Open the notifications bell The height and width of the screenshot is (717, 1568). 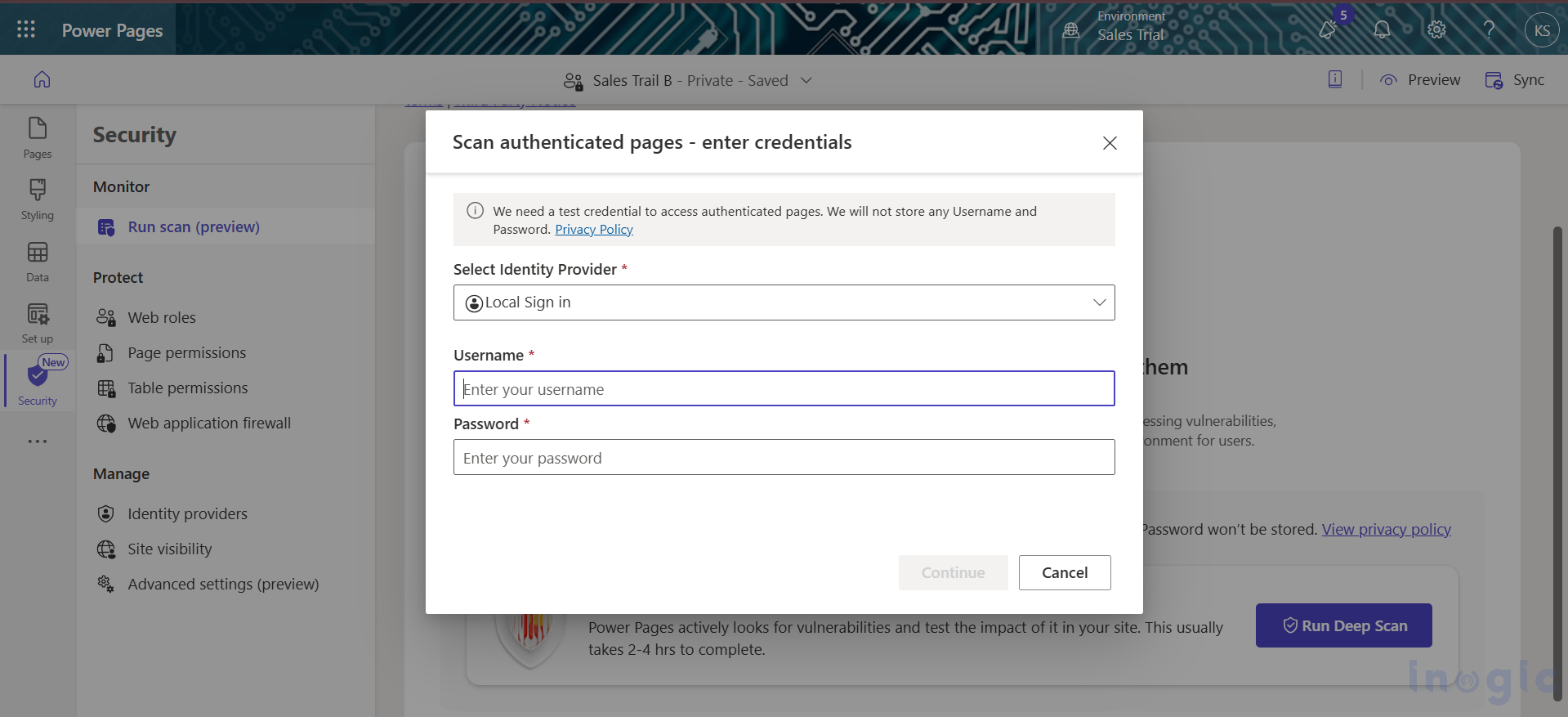tap(1382, 29)
